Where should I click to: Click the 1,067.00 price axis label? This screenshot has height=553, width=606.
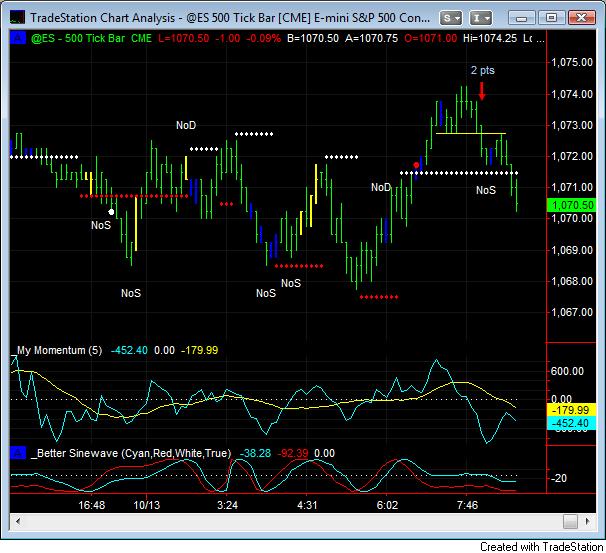572,312
